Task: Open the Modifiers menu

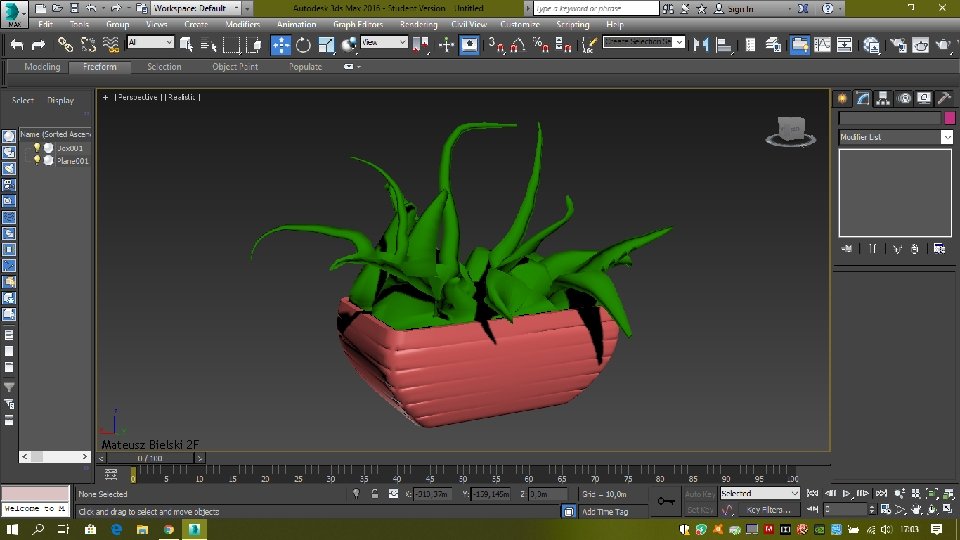Action: click(242, 24)
